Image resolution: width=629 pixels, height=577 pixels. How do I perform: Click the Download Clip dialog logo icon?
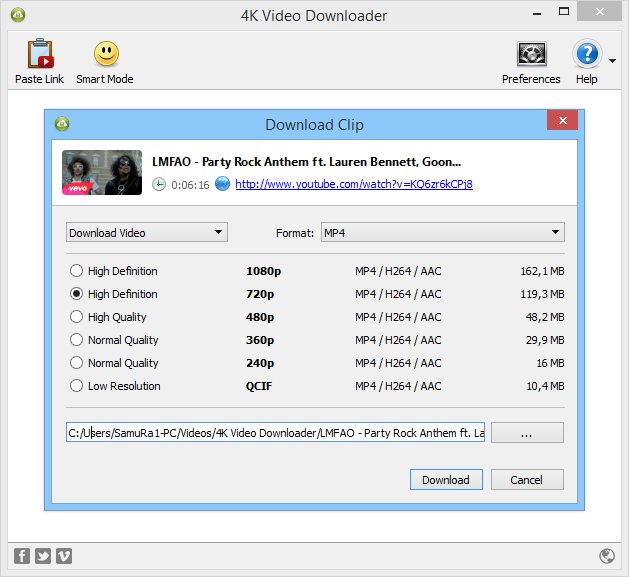point(62,124)
